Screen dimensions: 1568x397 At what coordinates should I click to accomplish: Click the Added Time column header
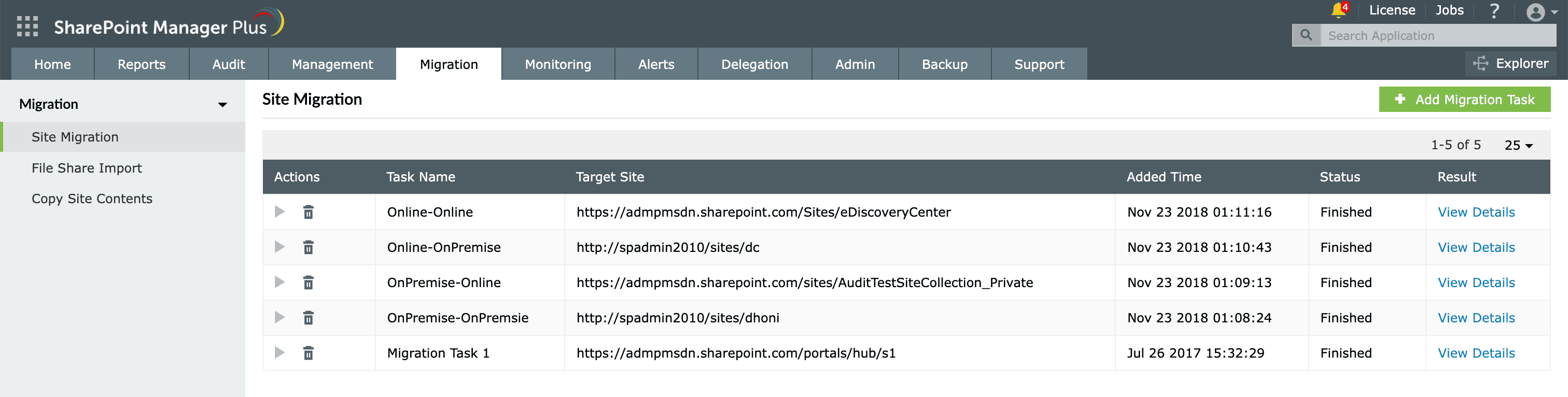(1164, 177)
